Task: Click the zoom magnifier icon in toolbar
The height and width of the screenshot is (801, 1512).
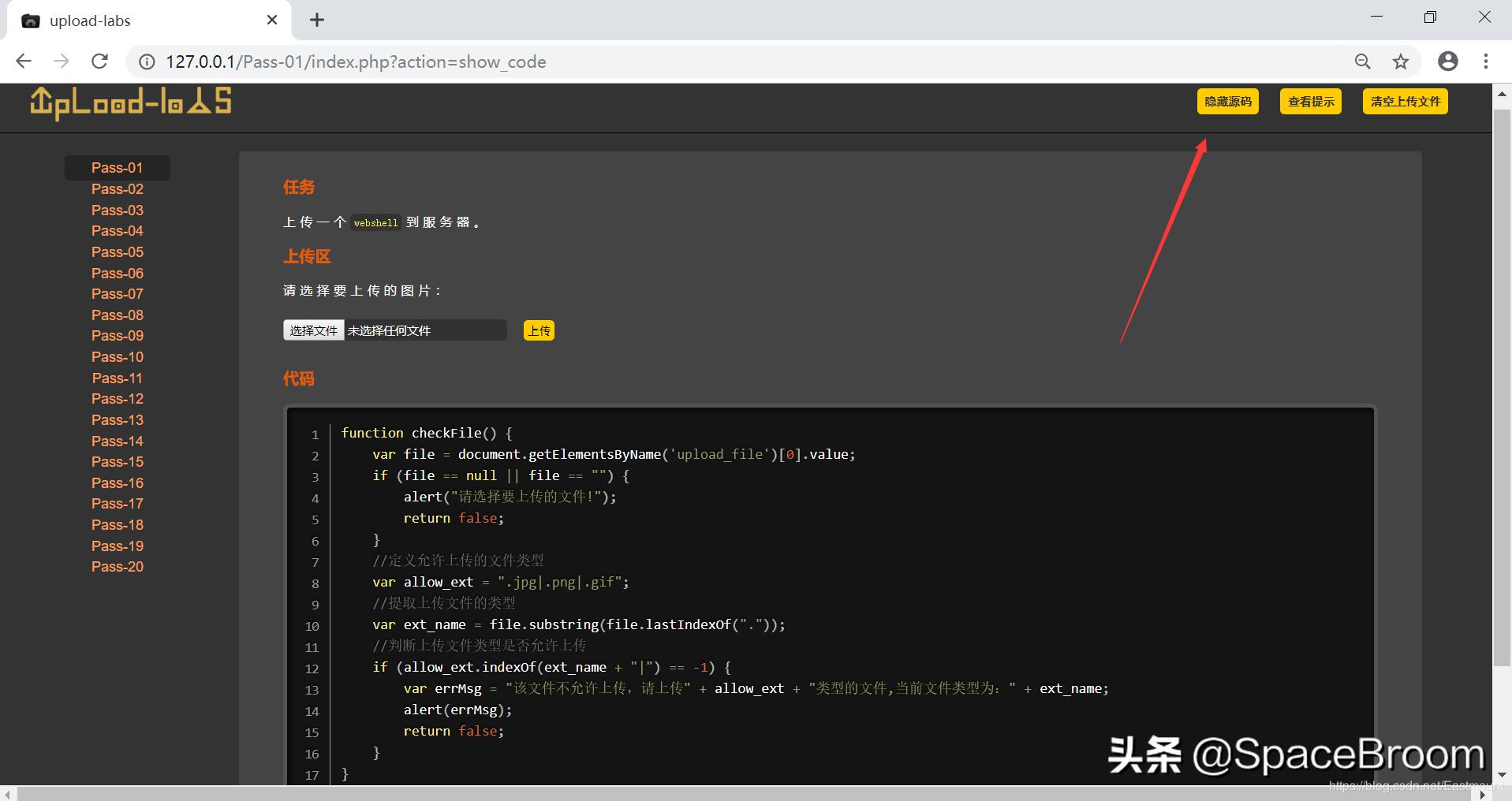Action: pos(1362,61)
